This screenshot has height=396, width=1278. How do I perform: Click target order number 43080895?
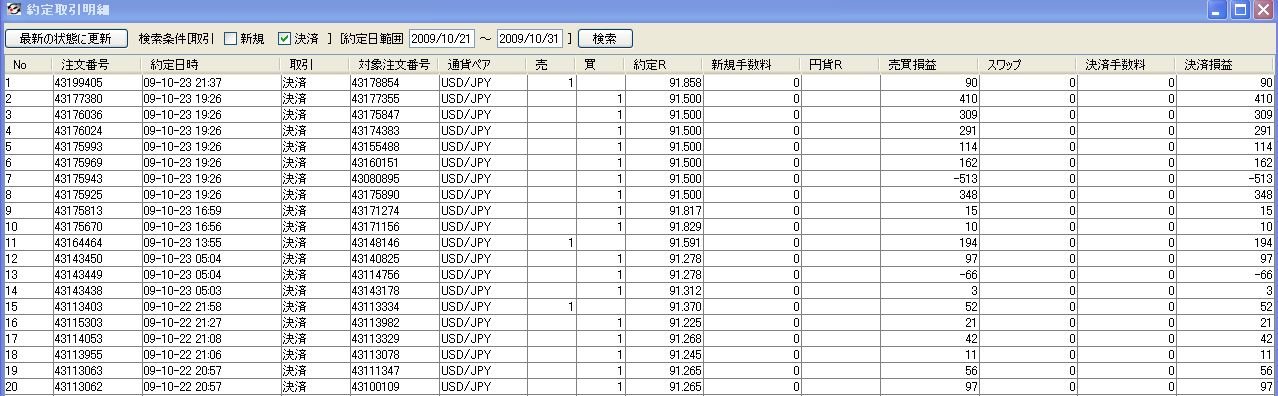[376, 178]
